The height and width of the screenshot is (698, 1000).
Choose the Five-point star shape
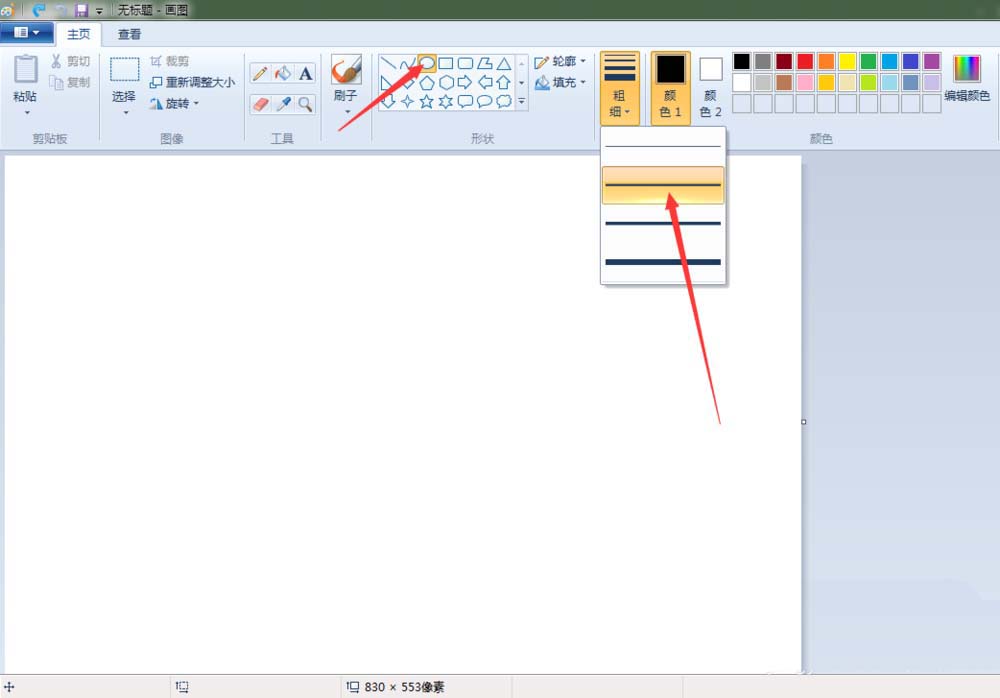point(427,101)
